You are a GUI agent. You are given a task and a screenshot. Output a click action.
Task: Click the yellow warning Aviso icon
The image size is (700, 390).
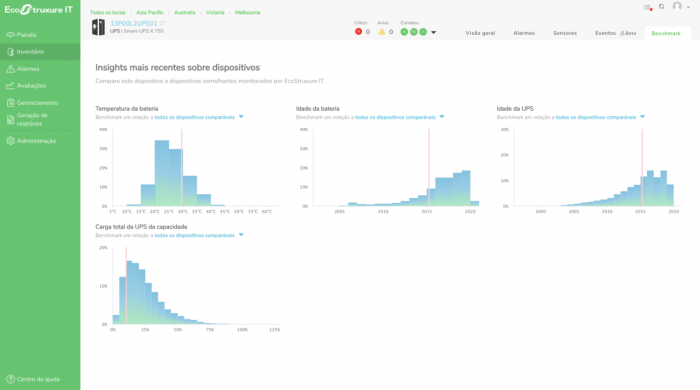[x=382, y=32]
